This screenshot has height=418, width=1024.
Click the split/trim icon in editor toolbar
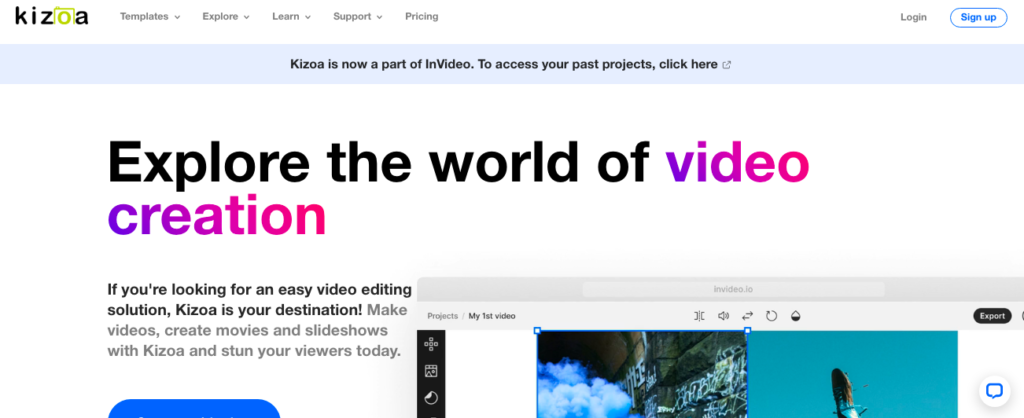point(699,316)
